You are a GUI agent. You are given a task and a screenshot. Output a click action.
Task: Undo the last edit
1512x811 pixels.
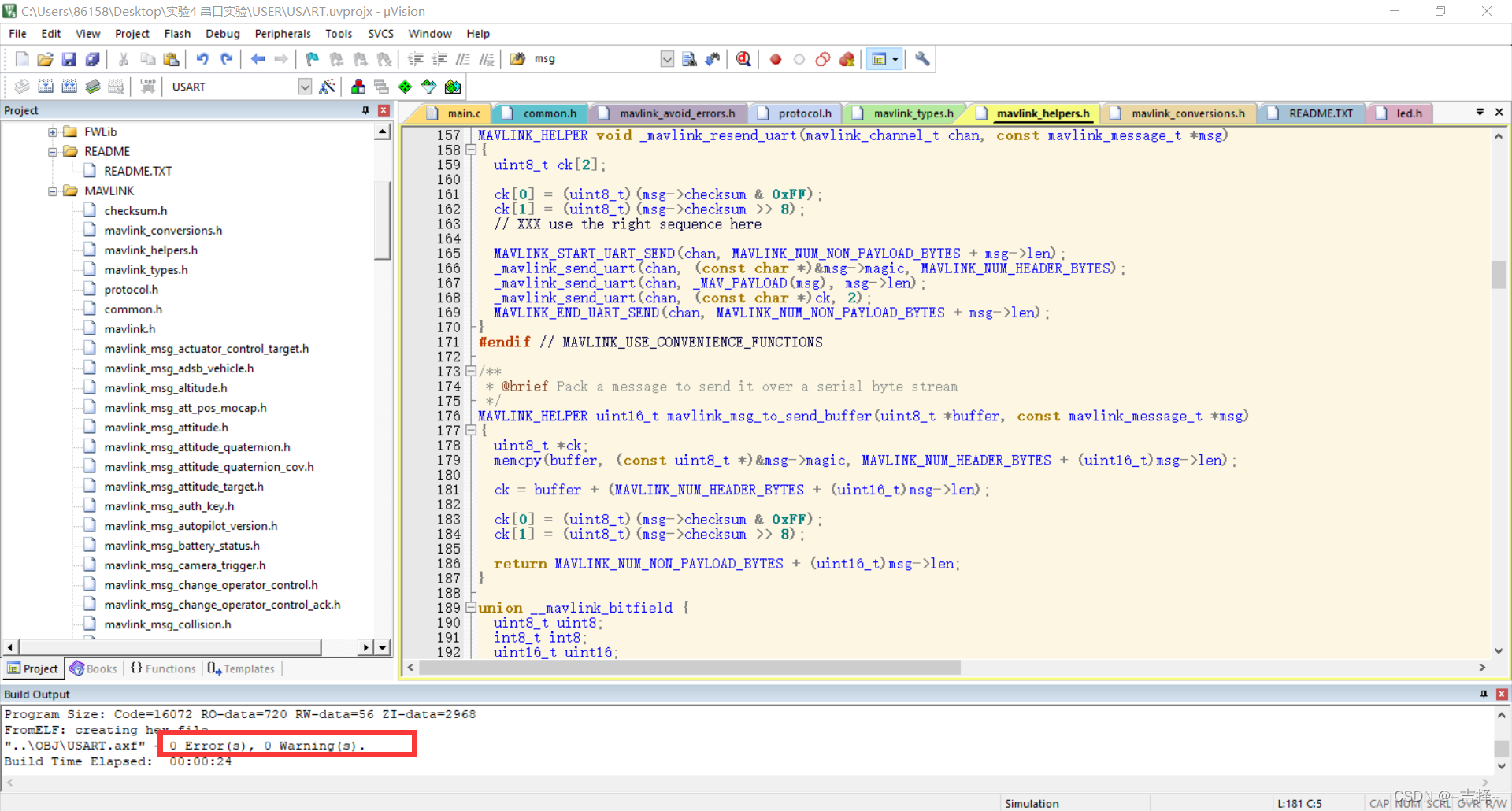click(202, 59)
